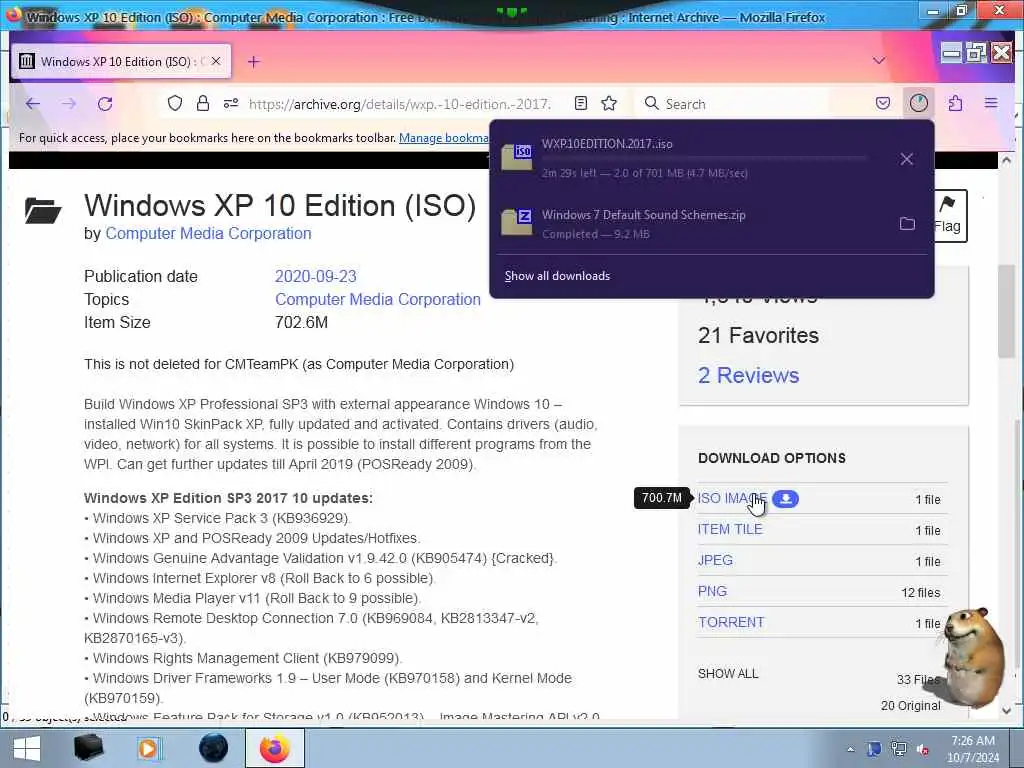1024x768 pixels.
Task: Open the Firefox hamburger menu
Action: (x=991, y=103)
